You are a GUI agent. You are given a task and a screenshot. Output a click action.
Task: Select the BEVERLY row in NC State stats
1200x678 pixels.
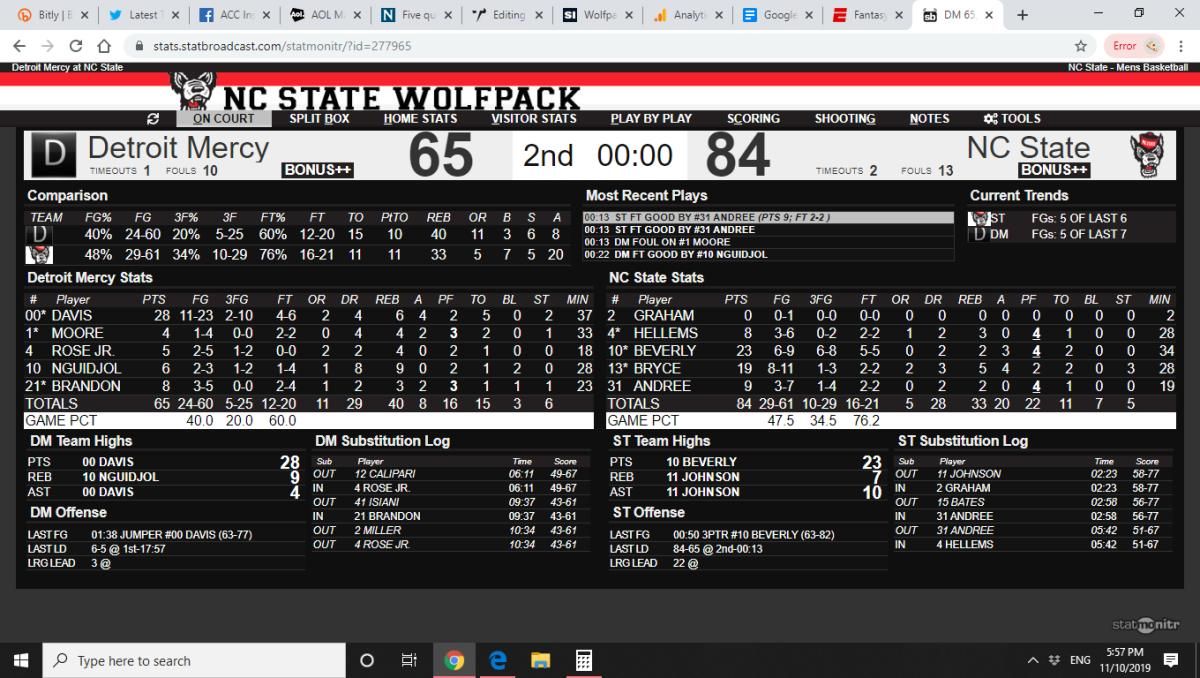pos(890,351)
